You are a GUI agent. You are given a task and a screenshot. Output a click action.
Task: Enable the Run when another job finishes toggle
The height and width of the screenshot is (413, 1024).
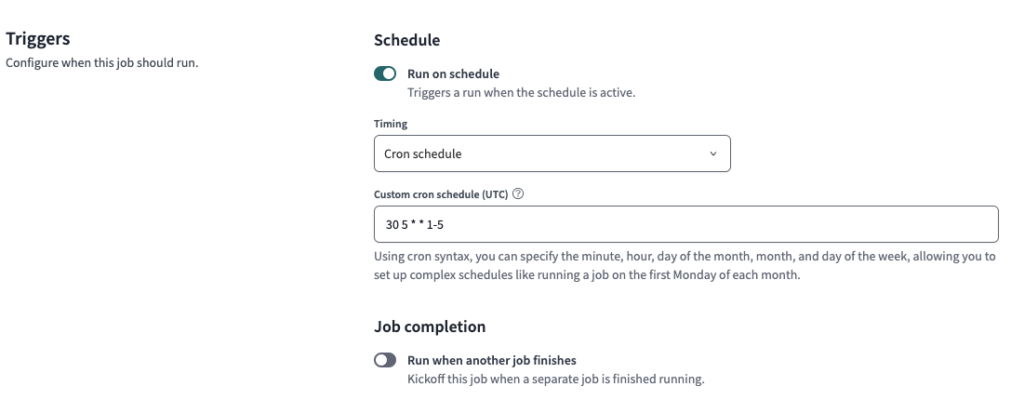(x=384, y=360)
